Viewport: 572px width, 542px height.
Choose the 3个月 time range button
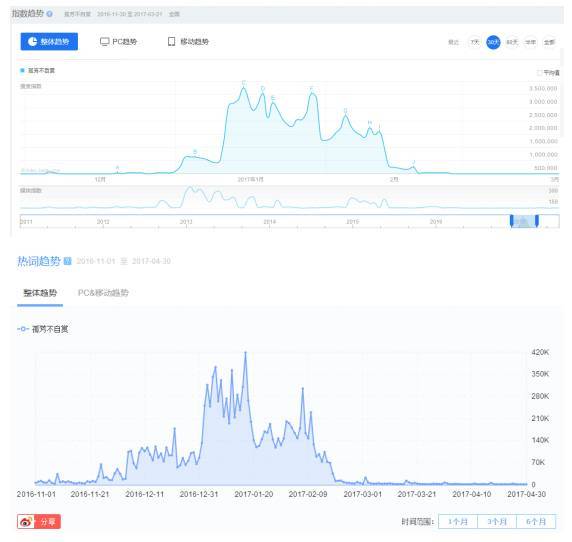click(x=497, y=522)
